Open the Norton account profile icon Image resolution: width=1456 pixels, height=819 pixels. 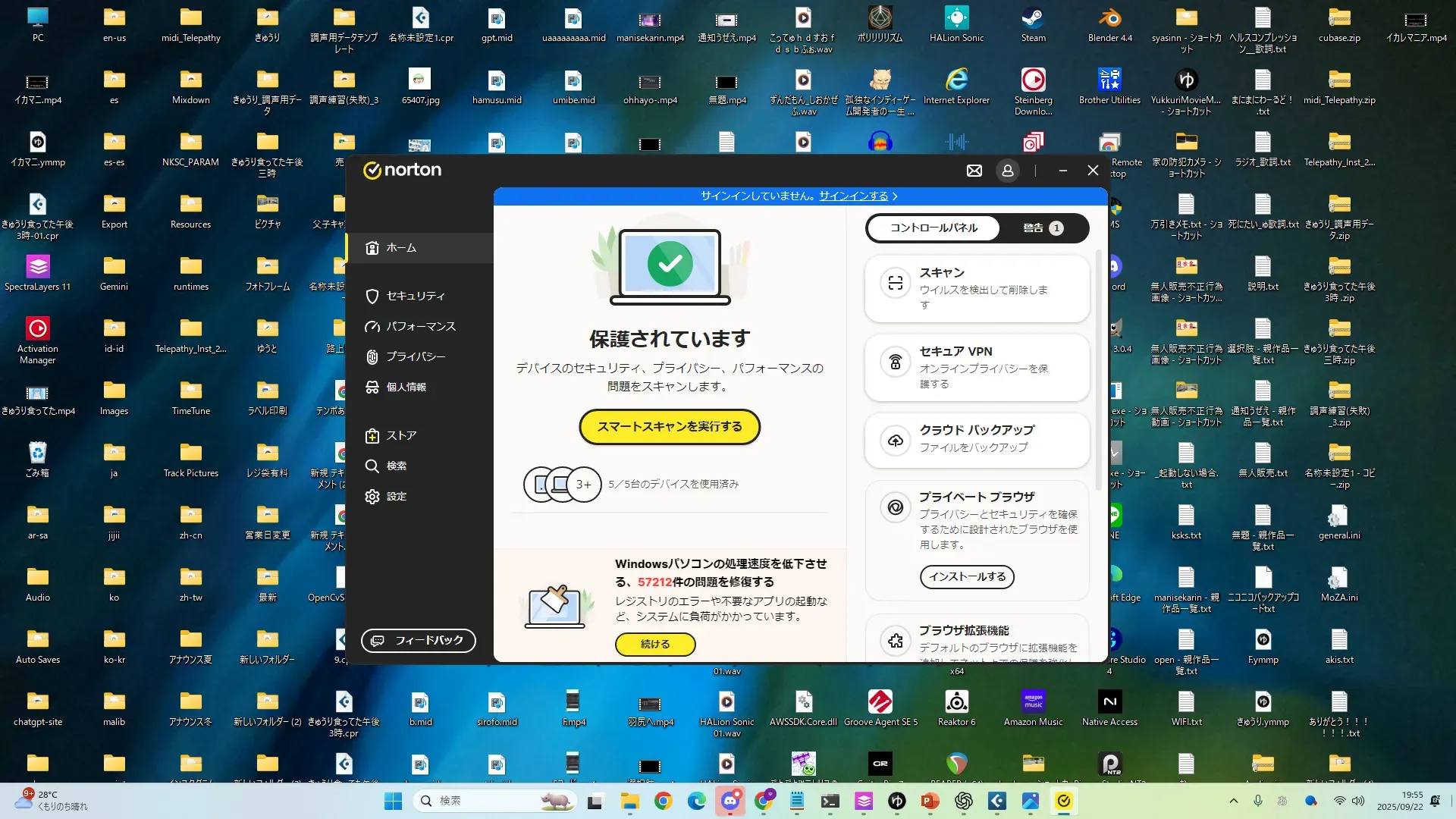[x=1008, y=171]
